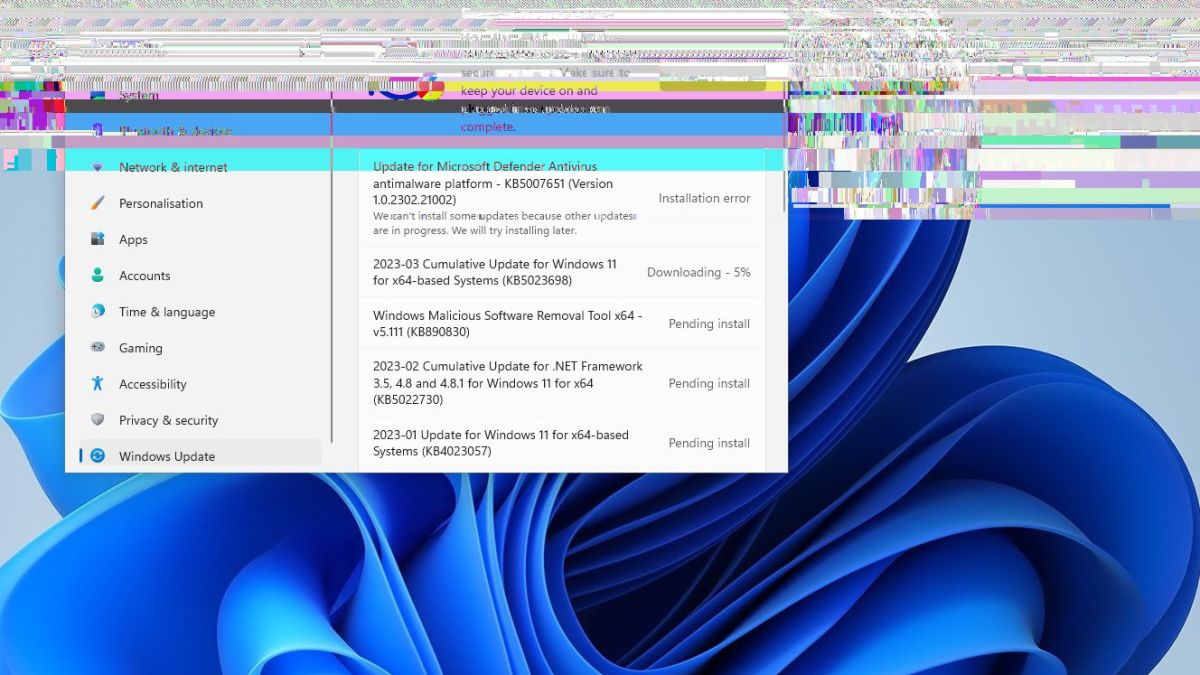
Task: Click the Downloading 5% progress indicator
Action: [x=697, y=271]
